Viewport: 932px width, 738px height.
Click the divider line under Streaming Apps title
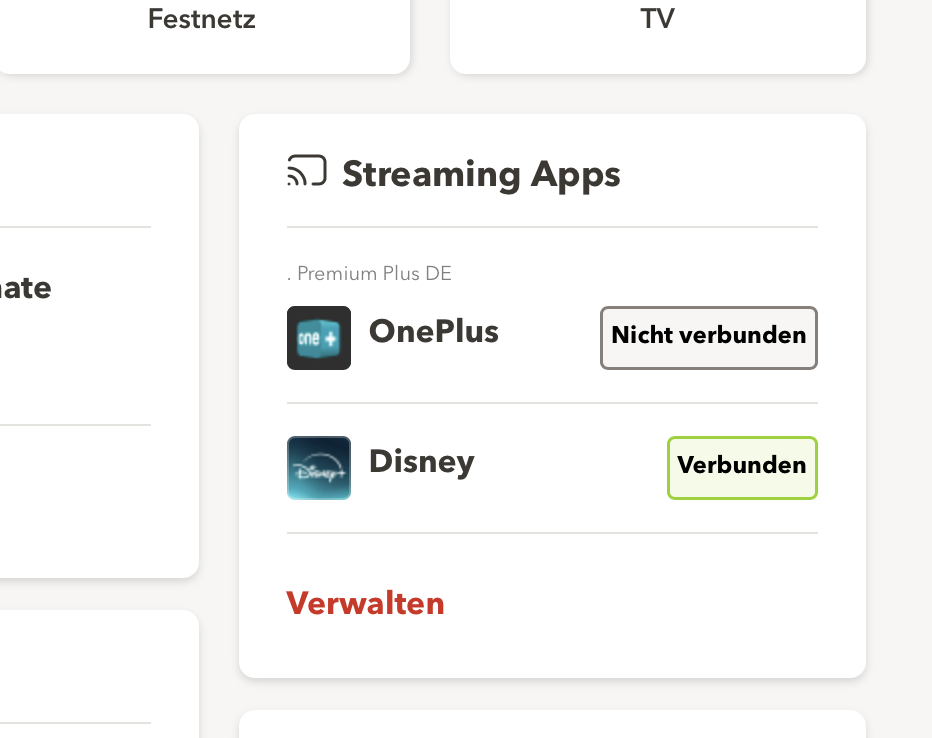pos(552,227)
